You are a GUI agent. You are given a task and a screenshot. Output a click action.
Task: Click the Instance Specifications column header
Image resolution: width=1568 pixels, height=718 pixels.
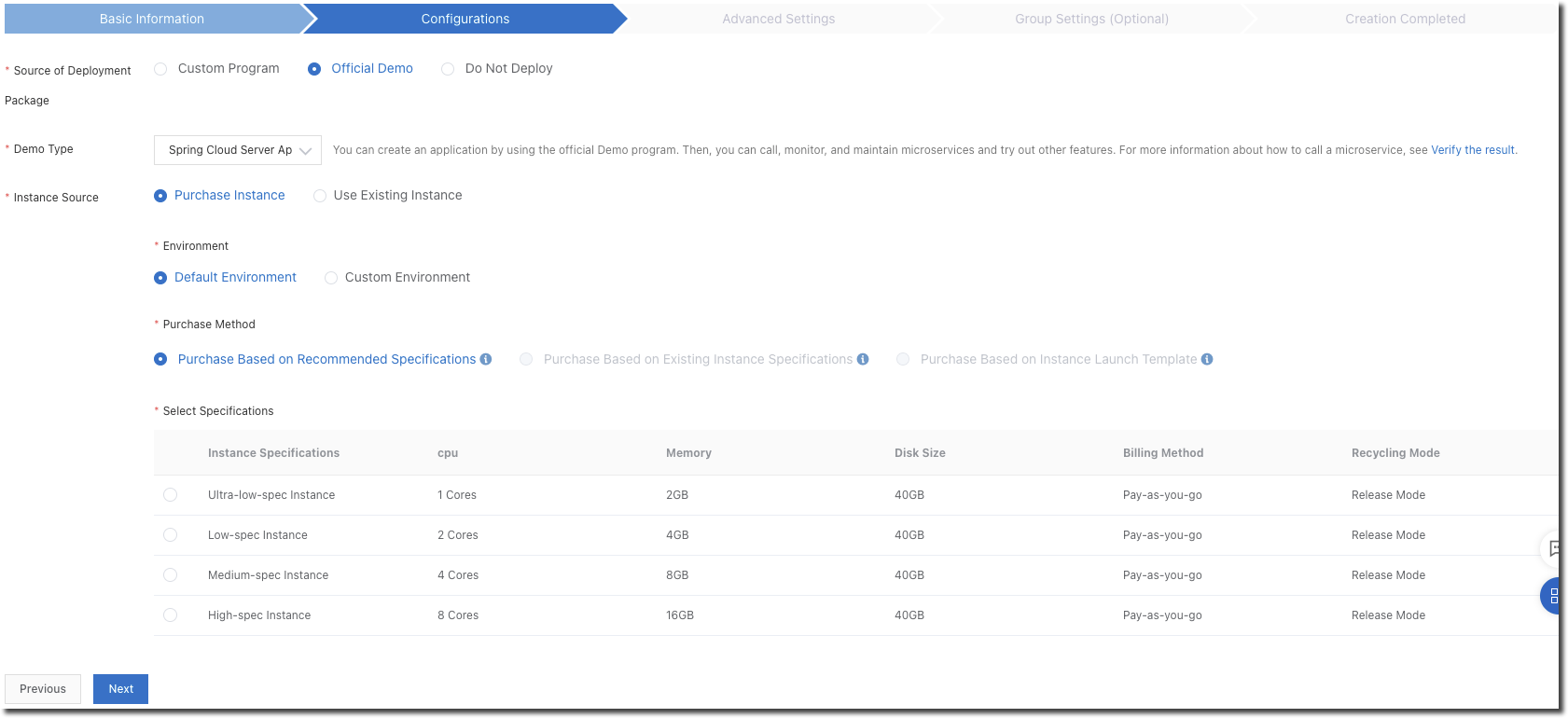pos(273,453)
